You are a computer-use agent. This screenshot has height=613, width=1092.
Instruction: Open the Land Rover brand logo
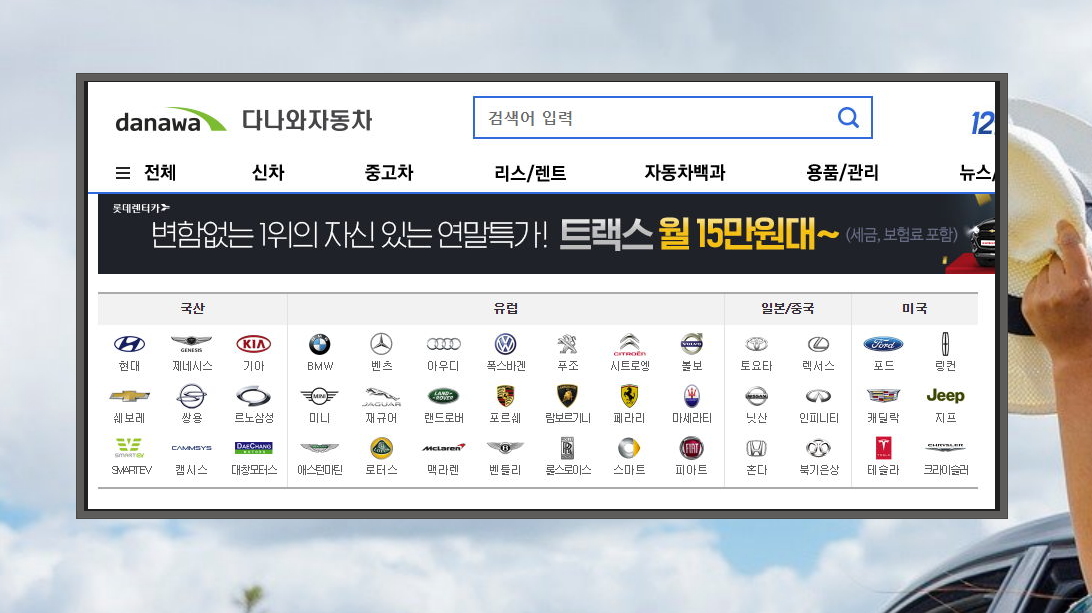click(444, 396)
